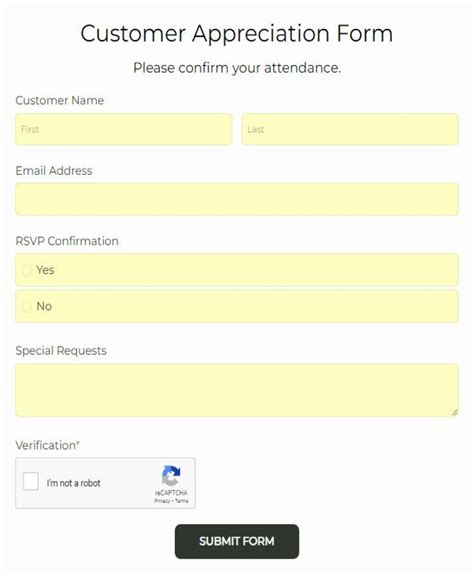This screenshot has height=576, width=474.
Task: Click the Last name input field
Action: (x=350, y=129)
